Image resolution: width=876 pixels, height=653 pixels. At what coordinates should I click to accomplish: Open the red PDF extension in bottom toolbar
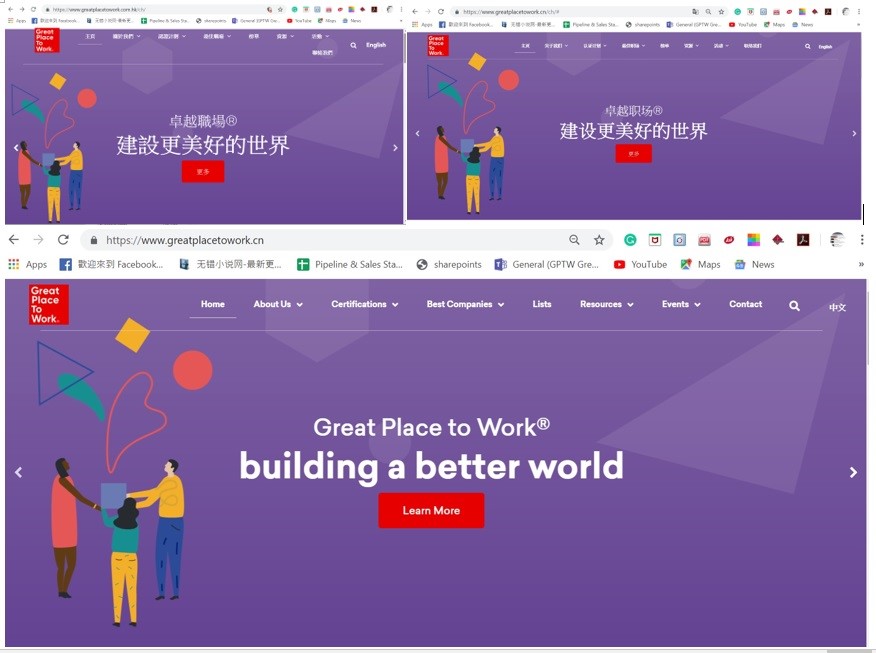coord(704,240)
